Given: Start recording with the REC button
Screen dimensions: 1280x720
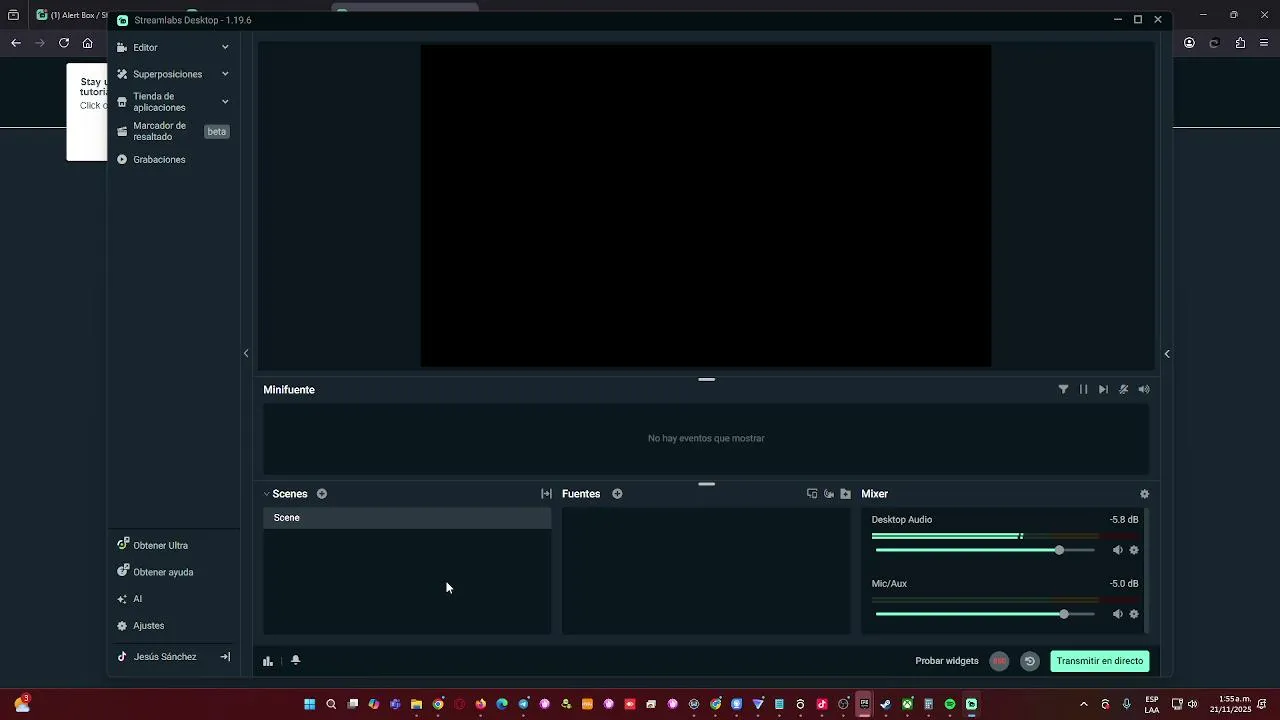Looking at the screenshot, I should (x=999, y=661).
